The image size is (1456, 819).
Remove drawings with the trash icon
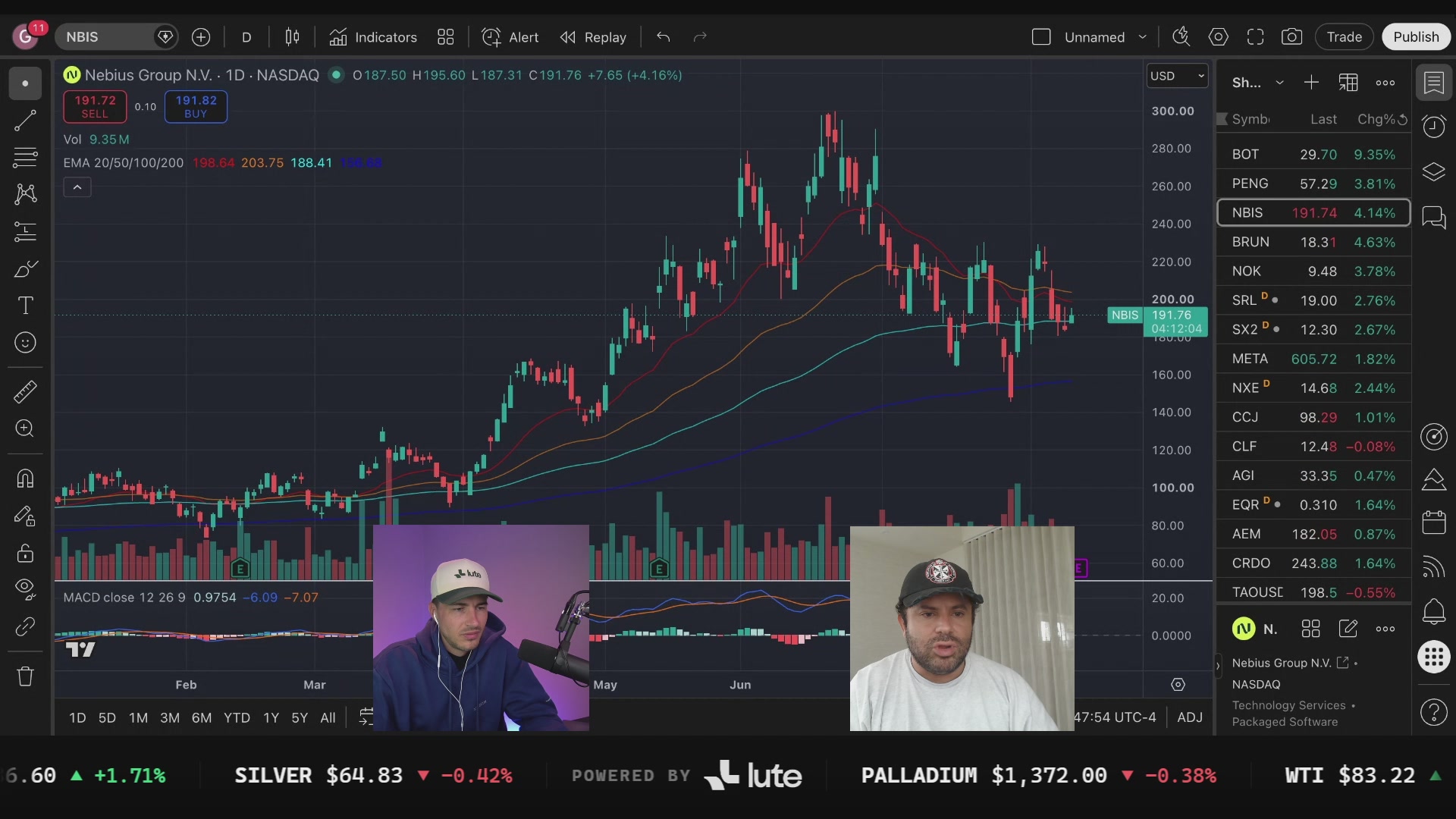pos(25,676)
